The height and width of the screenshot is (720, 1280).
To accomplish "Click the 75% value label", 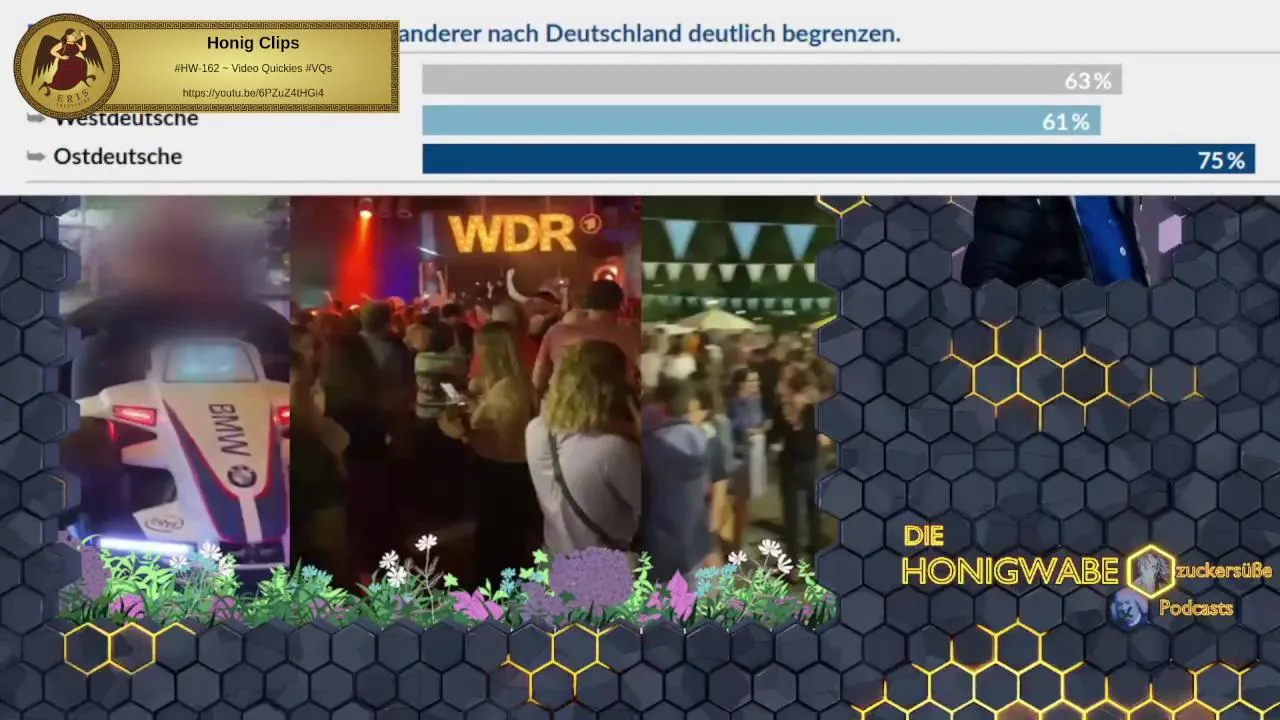I will [1221, 160].
